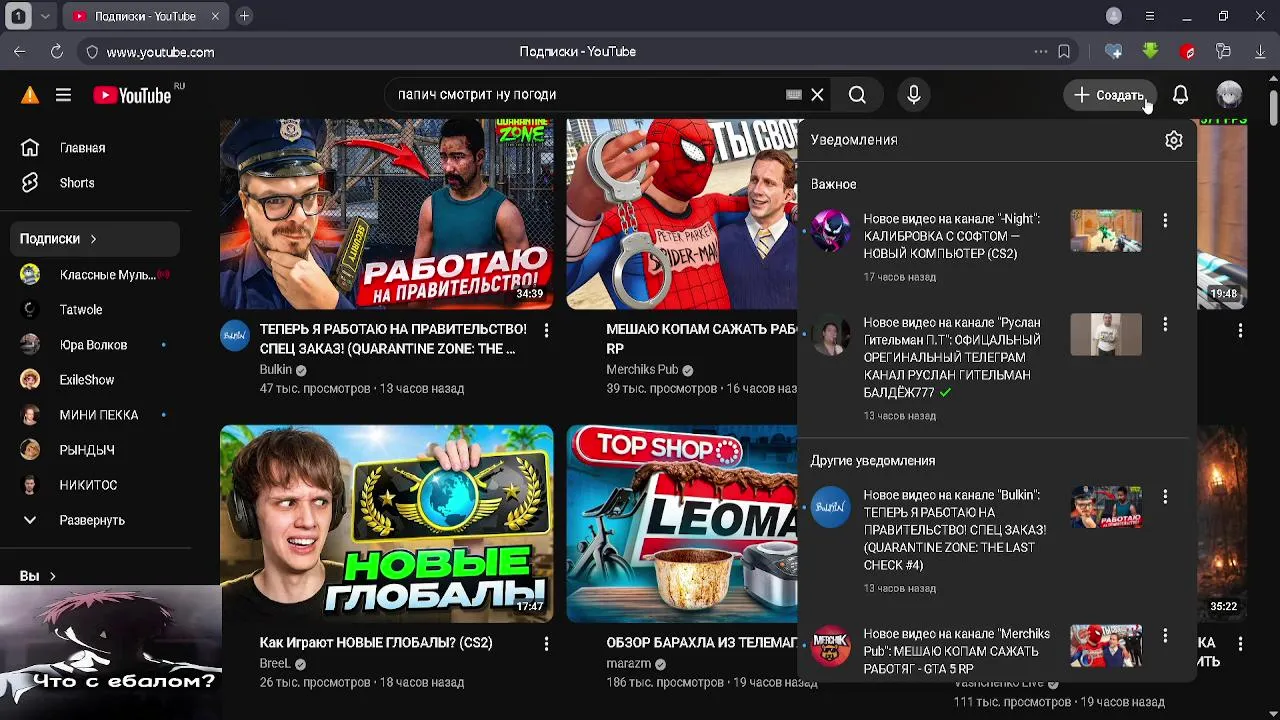
Task: Expand tab list dropdown arrow
Action: click(x=45, y=16)
